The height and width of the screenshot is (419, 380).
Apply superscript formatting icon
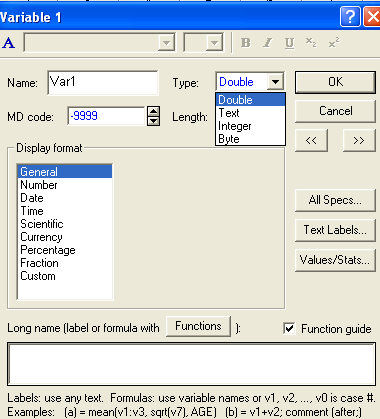[x=334, y=43]
